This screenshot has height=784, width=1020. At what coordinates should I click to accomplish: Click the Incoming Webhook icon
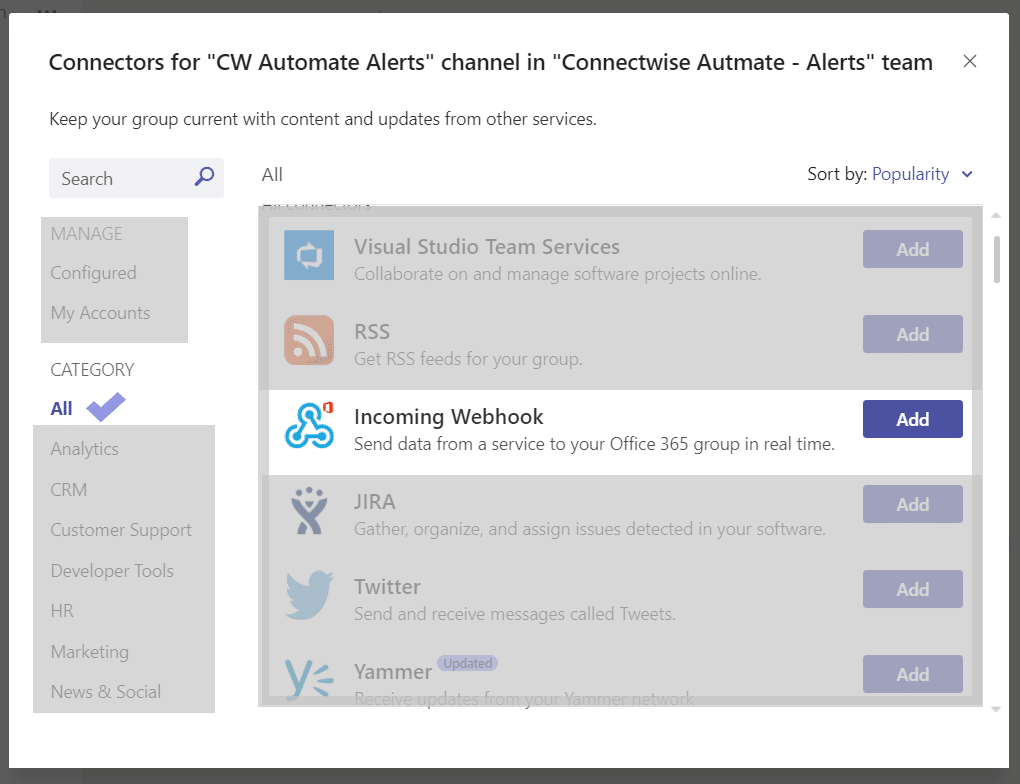[x=310, y=426]
